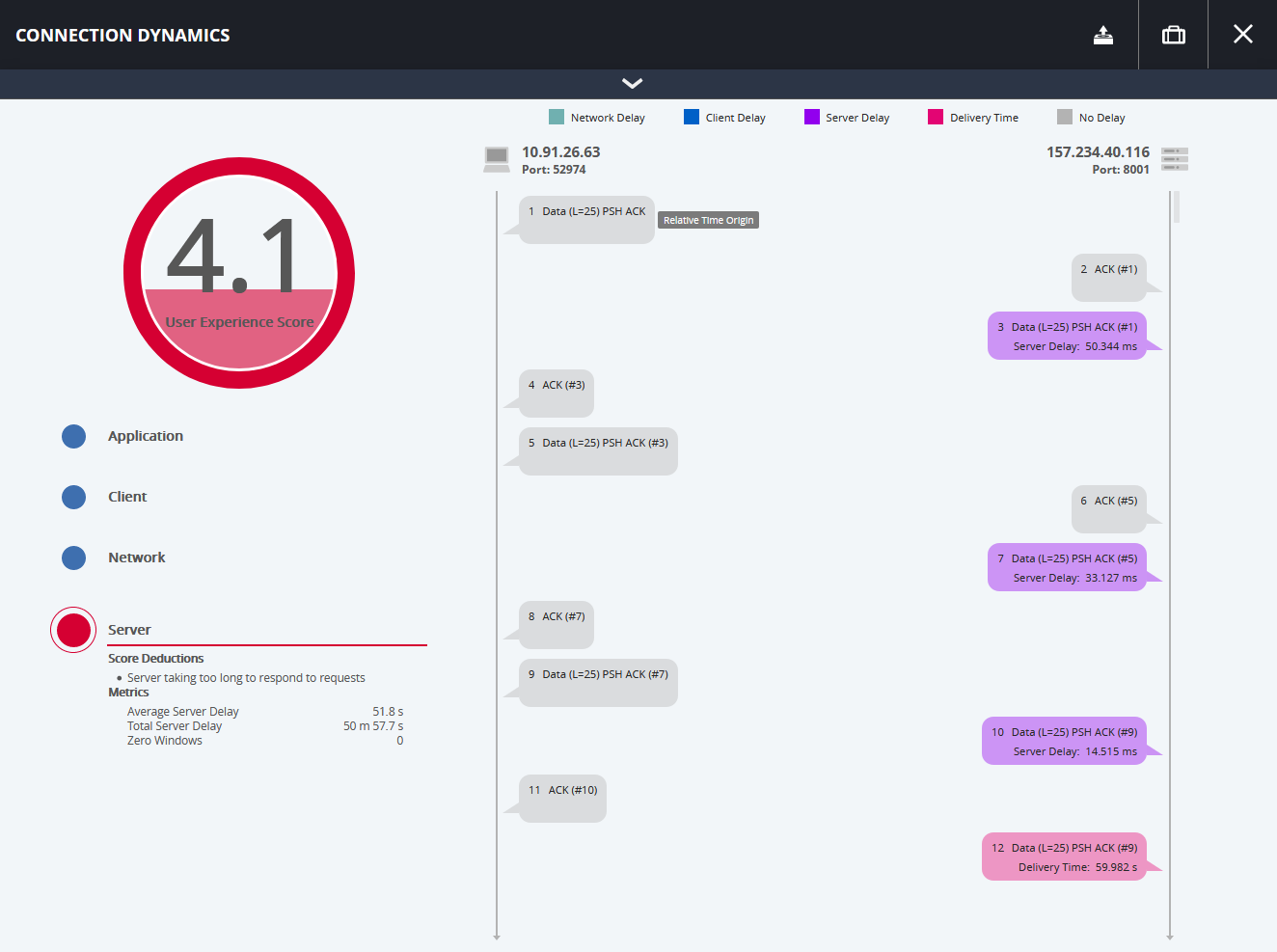The height and width of the screenshot is (952, 1277).
Task: Select packet 1 Data PSH ACK bubble
Action: 586,220
